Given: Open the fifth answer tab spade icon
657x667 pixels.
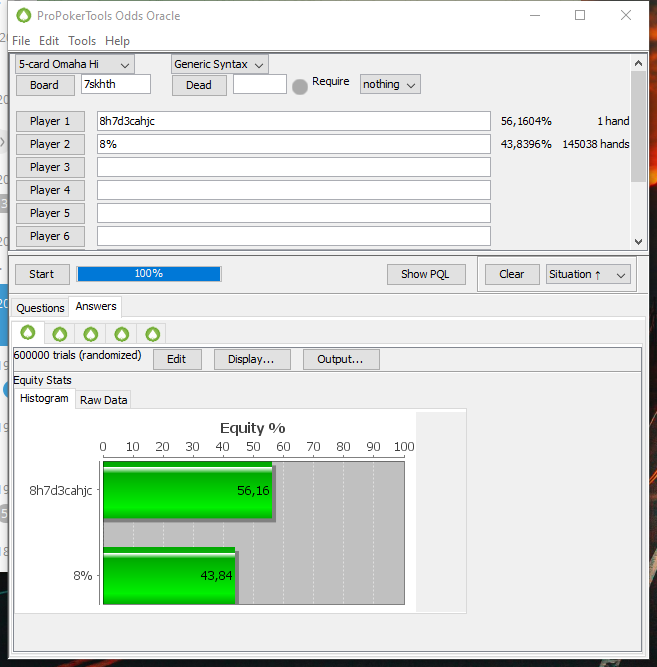Looking at the screenshot, I should coord(152,334).
